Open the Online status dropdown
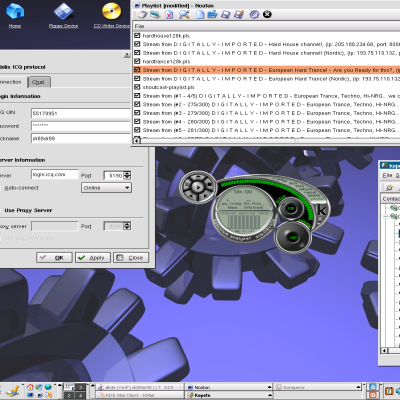The image size is (400, 400). pos(106,188)
